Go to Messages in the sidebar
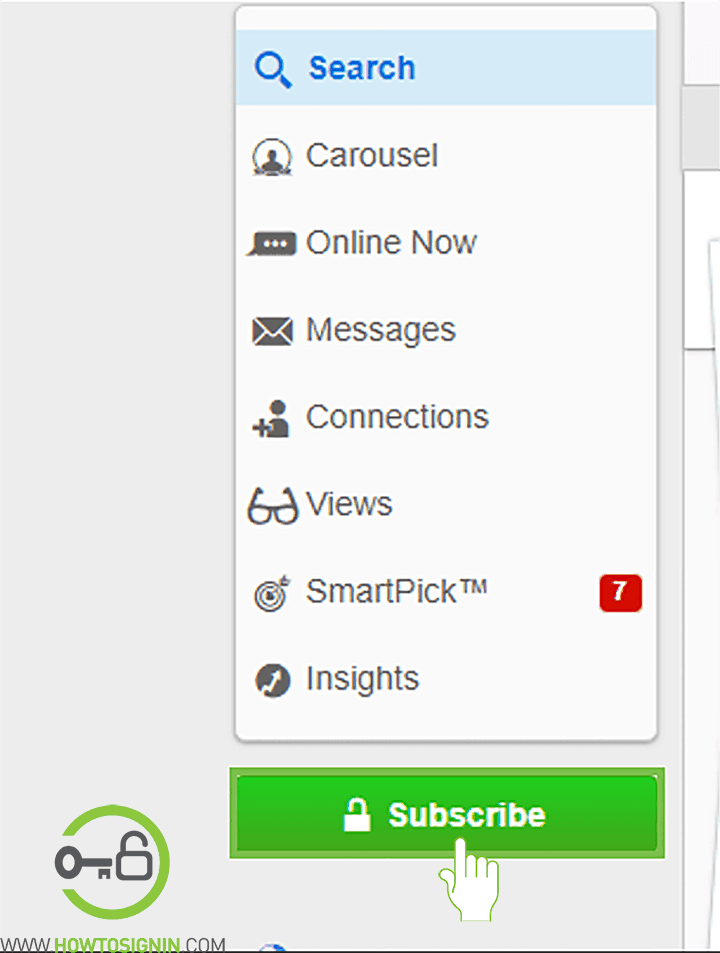The height and width of the screenshot is (953, 720). coord(446,330)
